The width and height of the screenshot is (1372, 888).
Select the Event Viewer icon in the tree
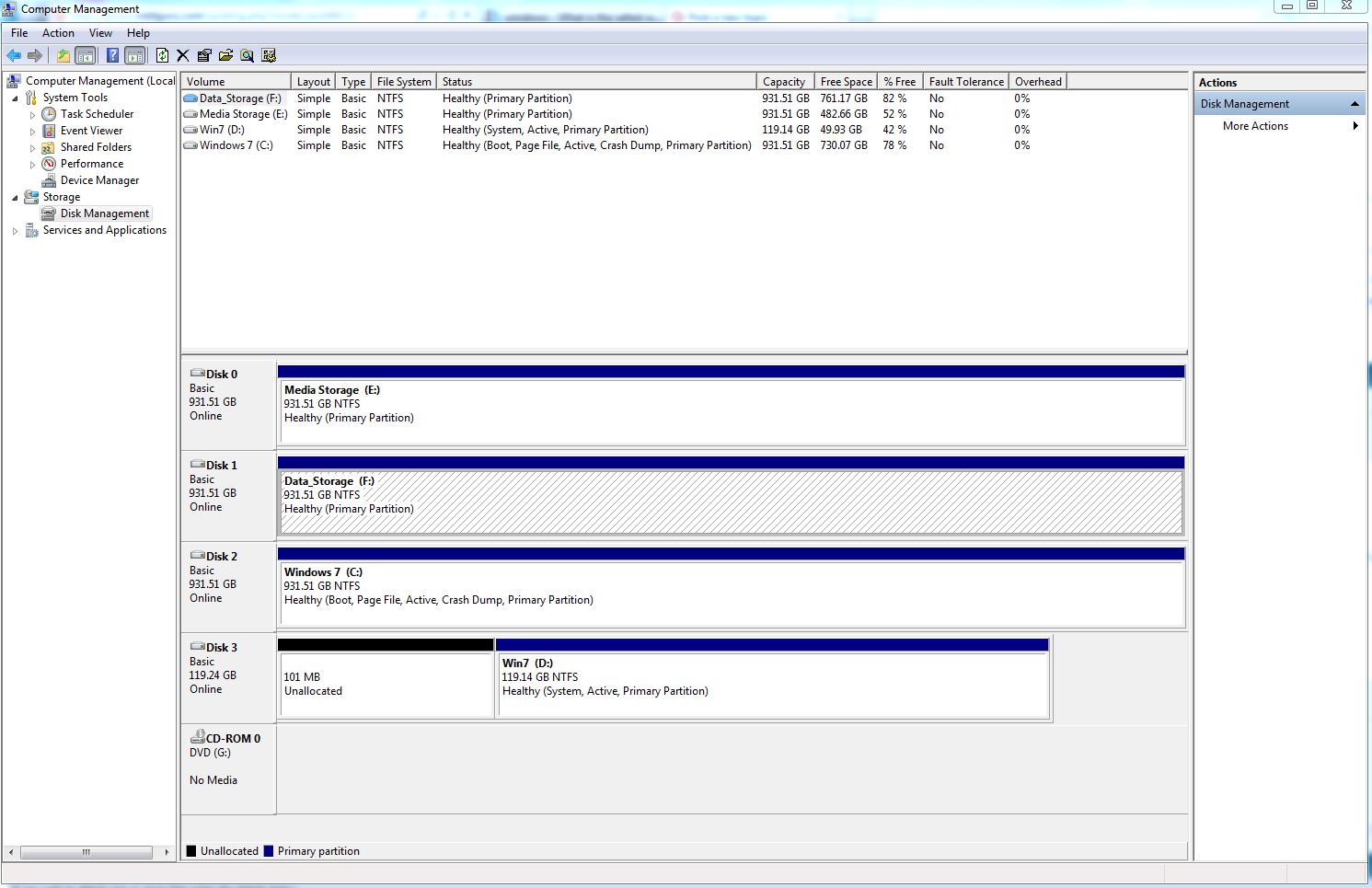49,131
